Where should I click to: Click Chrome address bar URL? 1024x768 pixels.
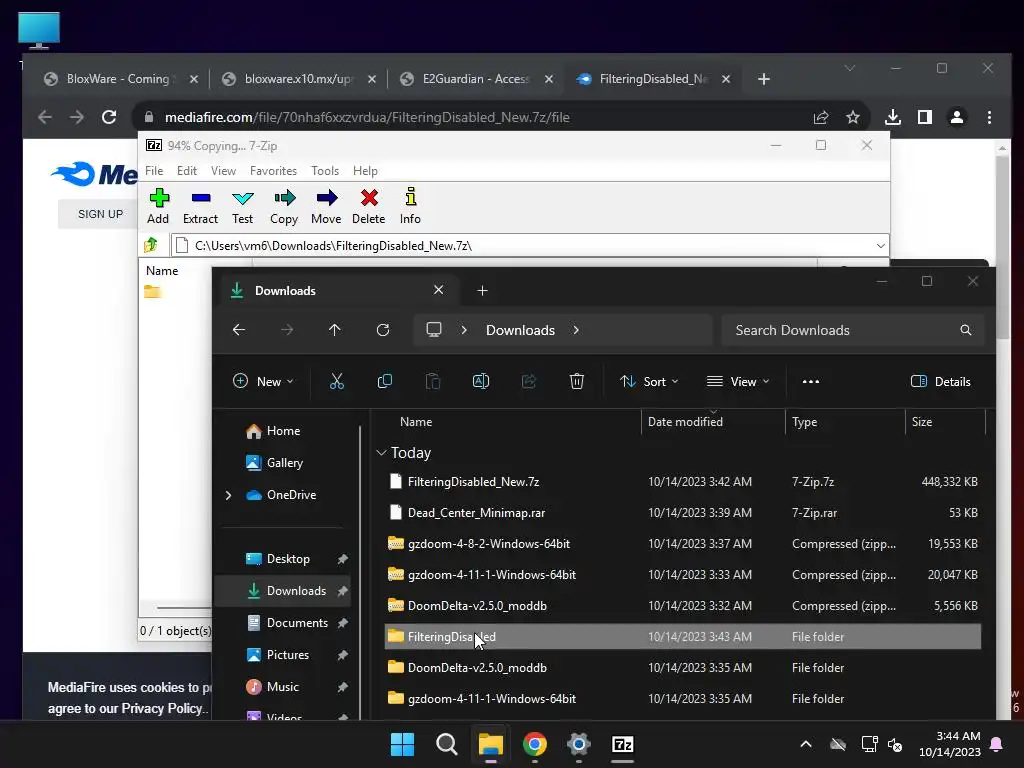point(367,118)
